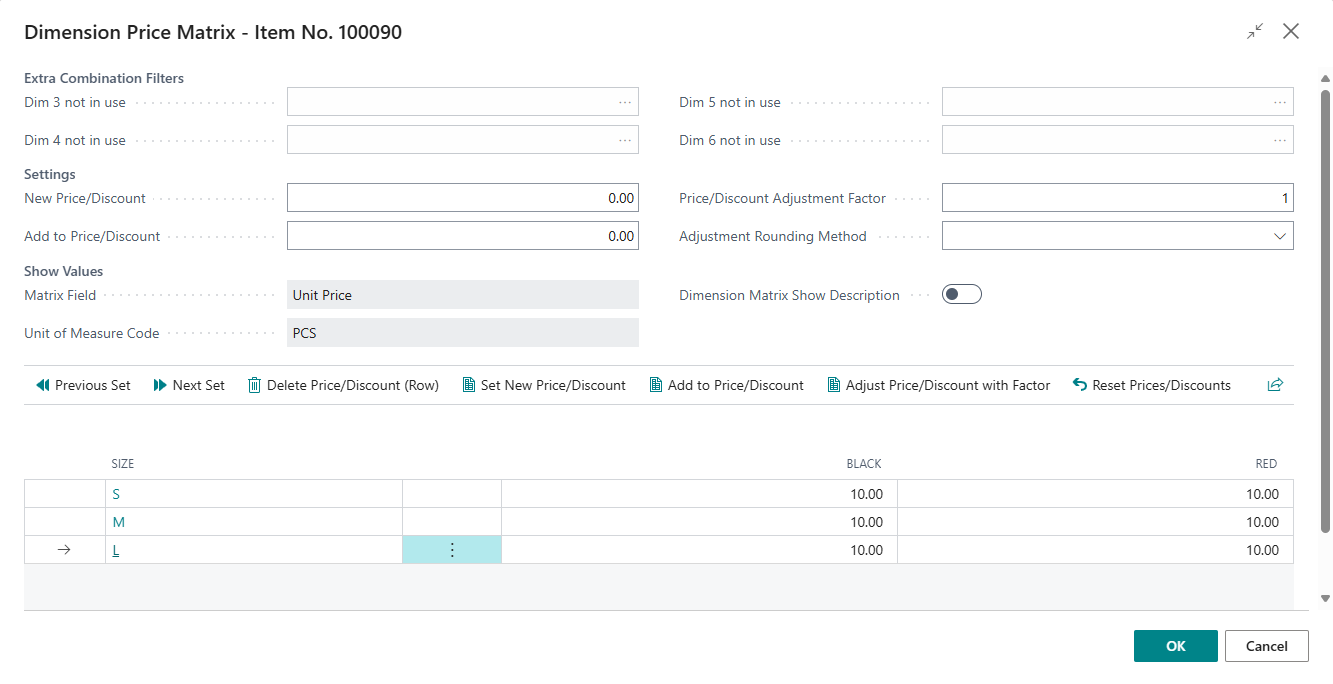Open lookup for Dim 5 not in use

1279,102
